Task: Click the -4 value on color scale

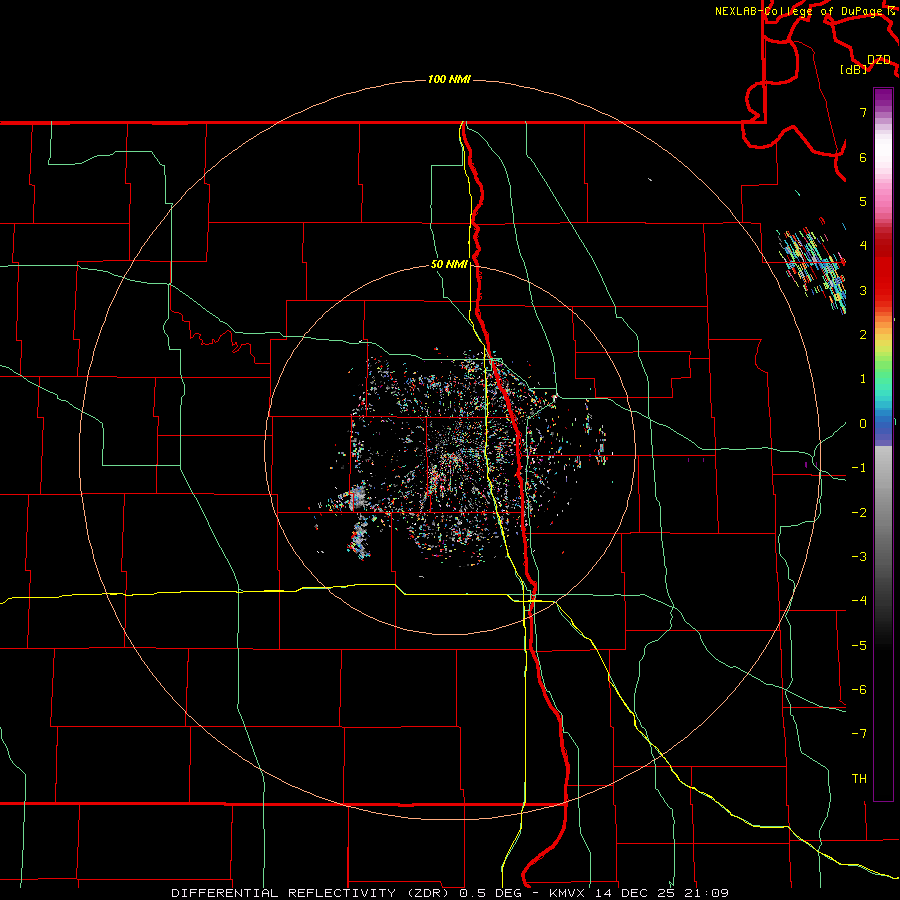Action: click(x=859, y=601)
